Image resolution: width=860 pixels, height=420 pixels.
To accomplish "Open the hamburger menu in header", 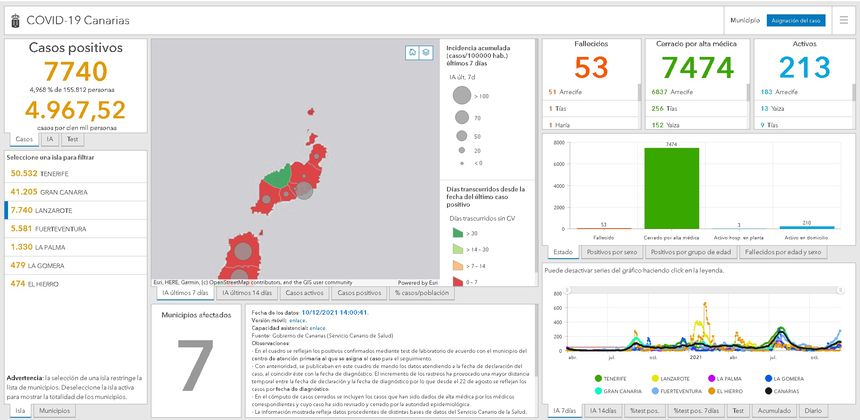I will click(x=842, y=20).
